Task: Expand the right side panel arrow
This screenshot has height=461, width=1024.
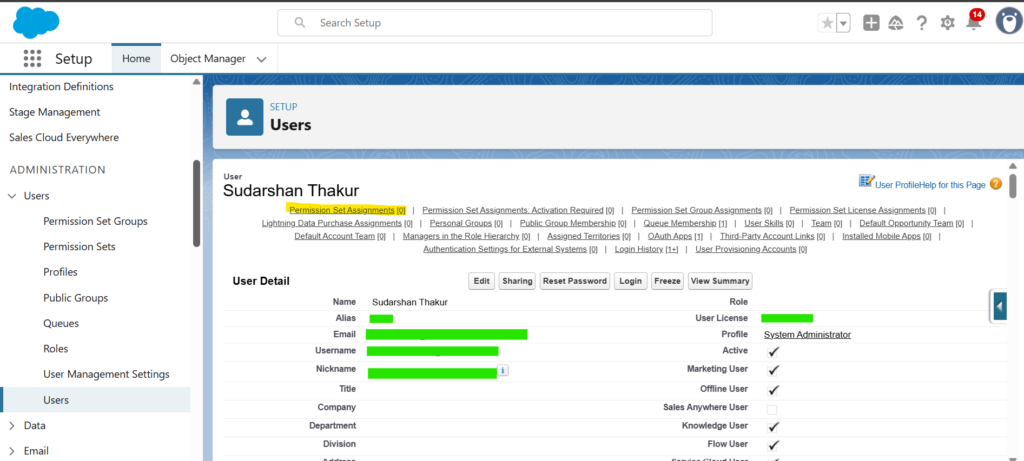Action: (999, 306)
